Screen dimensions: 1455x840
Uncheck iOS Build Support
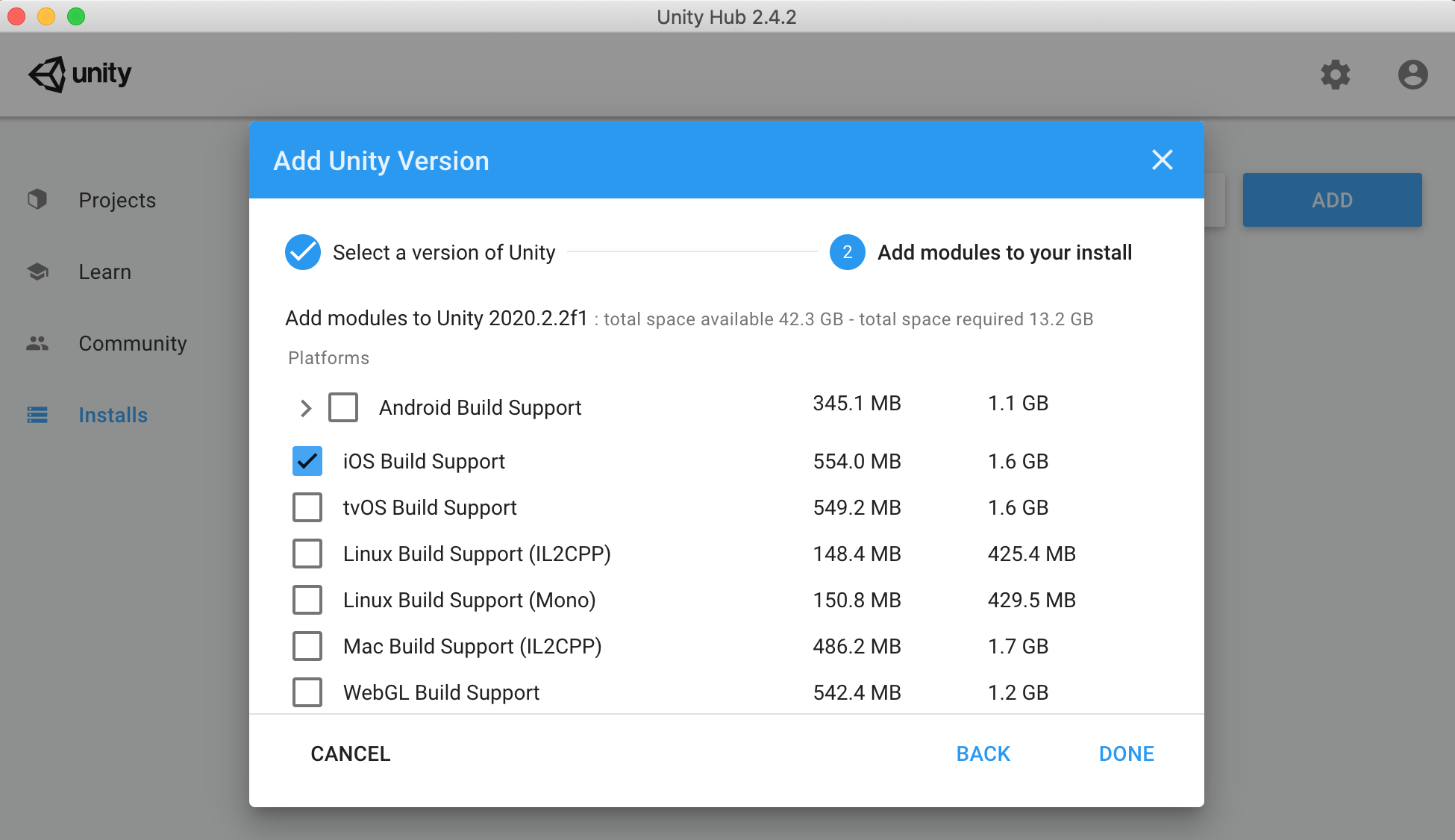(307, 461)
